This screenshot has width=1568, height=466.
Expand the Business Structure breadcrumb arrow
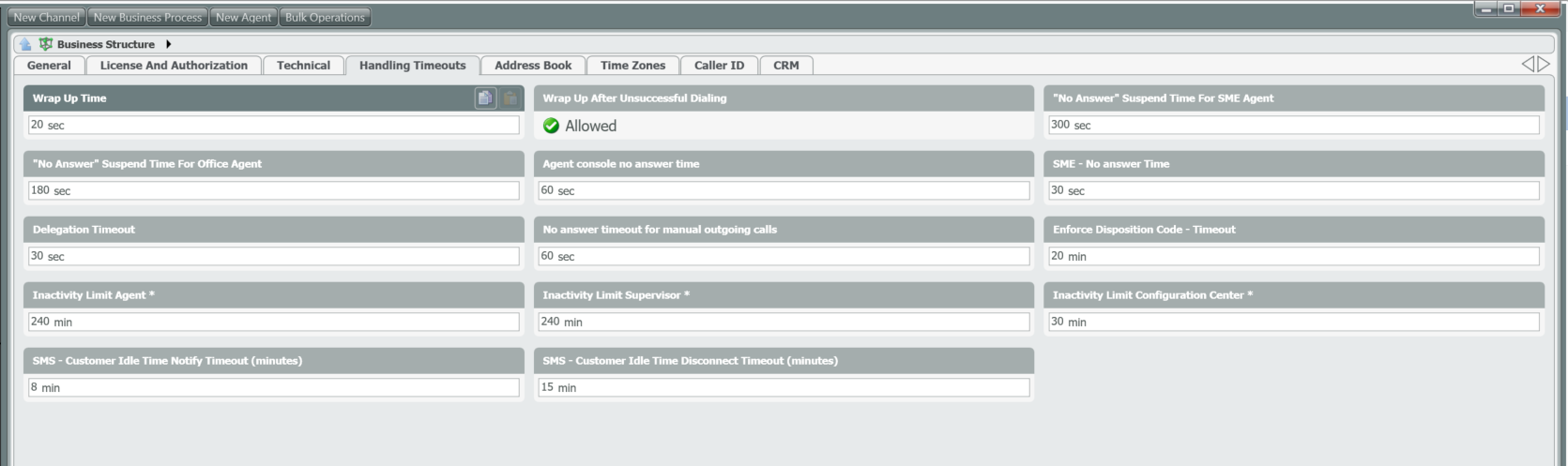168,44
